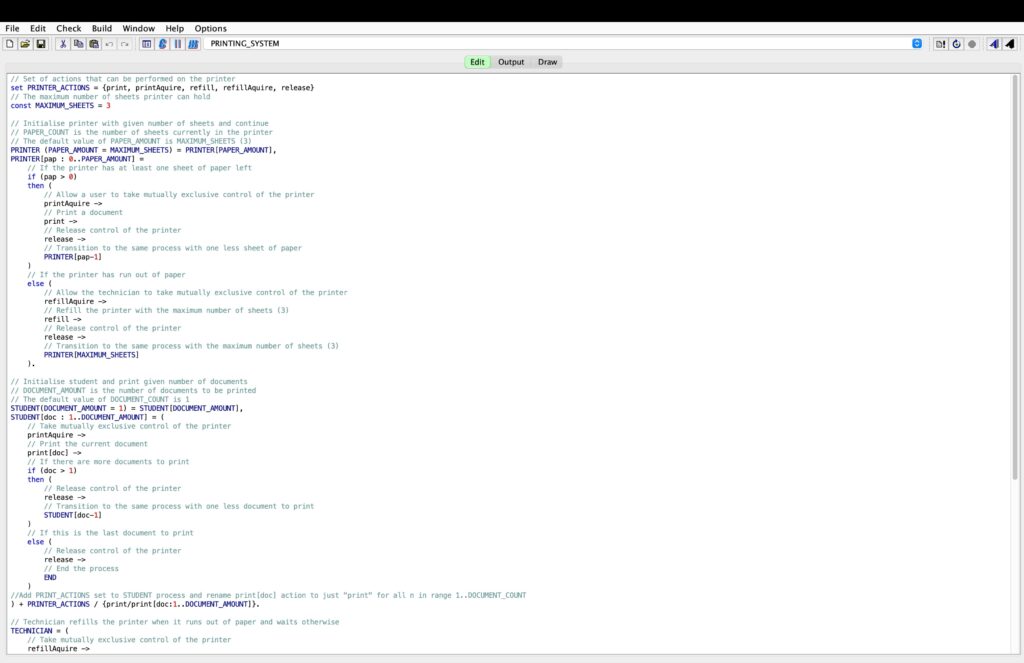Viewport: 1024px width, 663px height.
Task: Open the Window menu
Action: [x=138, y=28]
